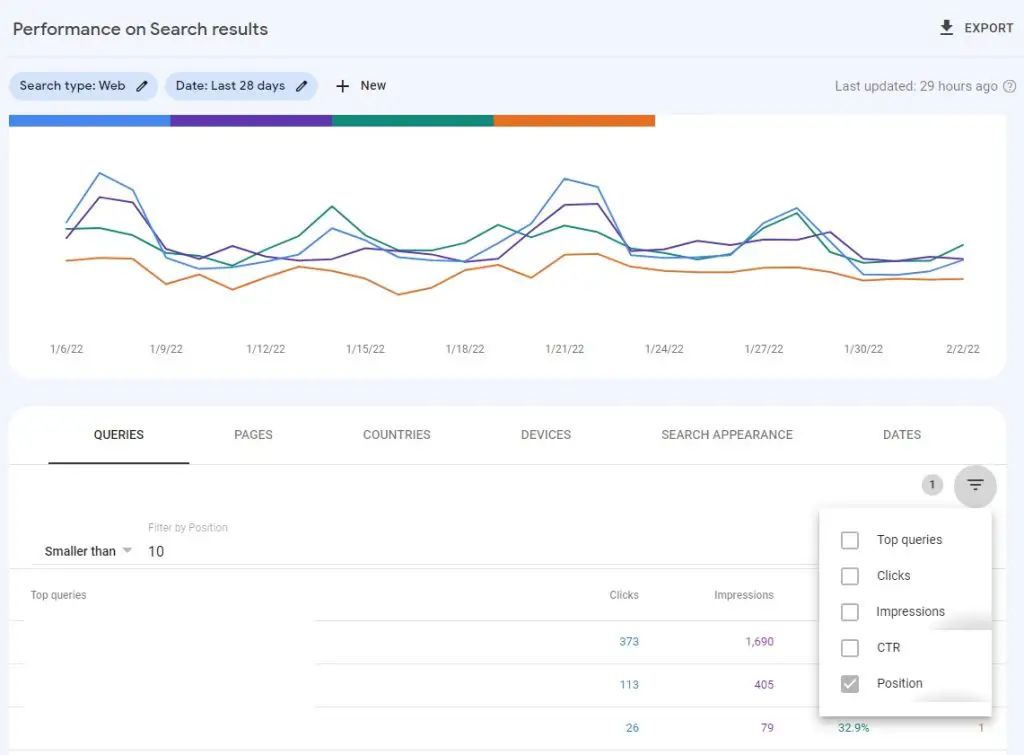
Task: Edit Date Last 28 days pencil icon
Action: (x=302, y=86)
